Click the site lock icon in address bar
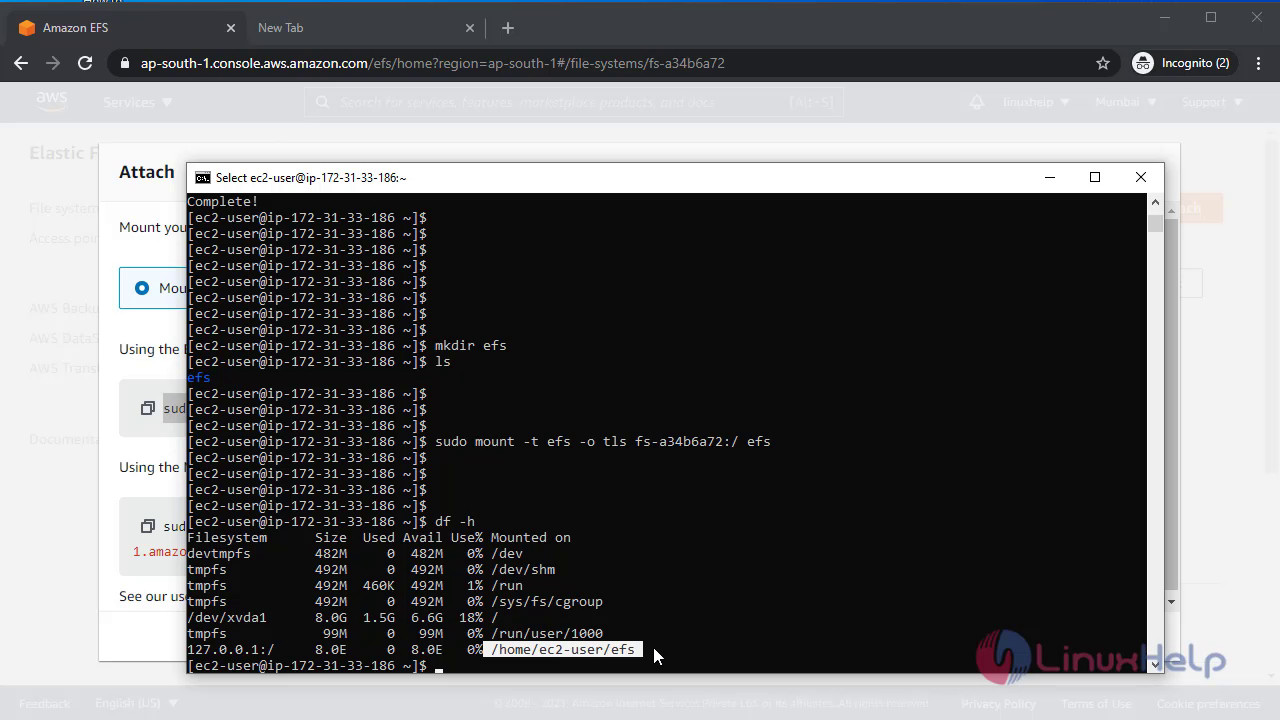 pos(125,63)
